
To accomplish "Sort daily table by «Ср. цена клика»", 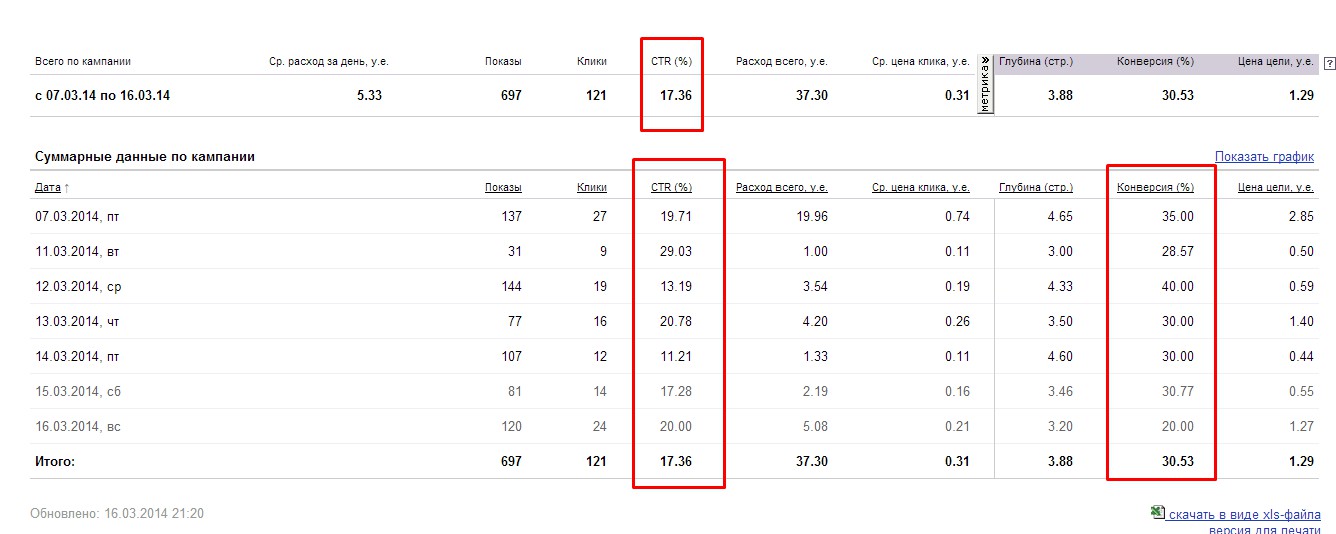I will click(x=920, y=187).
